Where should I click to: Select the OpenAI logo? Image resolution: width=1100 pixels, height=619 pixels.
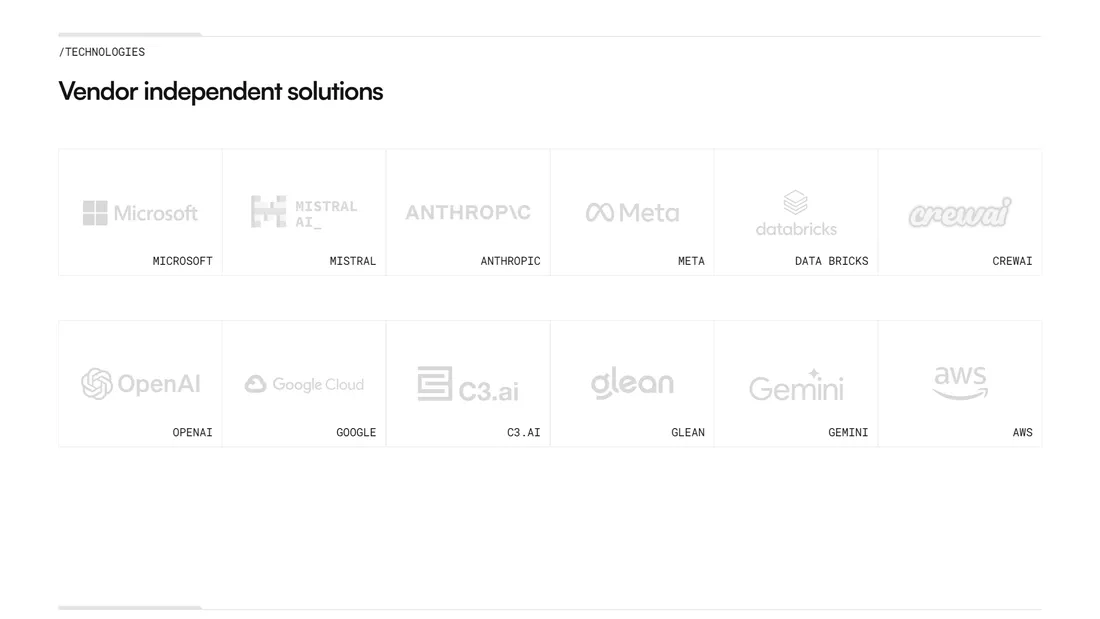pos(140,384)
